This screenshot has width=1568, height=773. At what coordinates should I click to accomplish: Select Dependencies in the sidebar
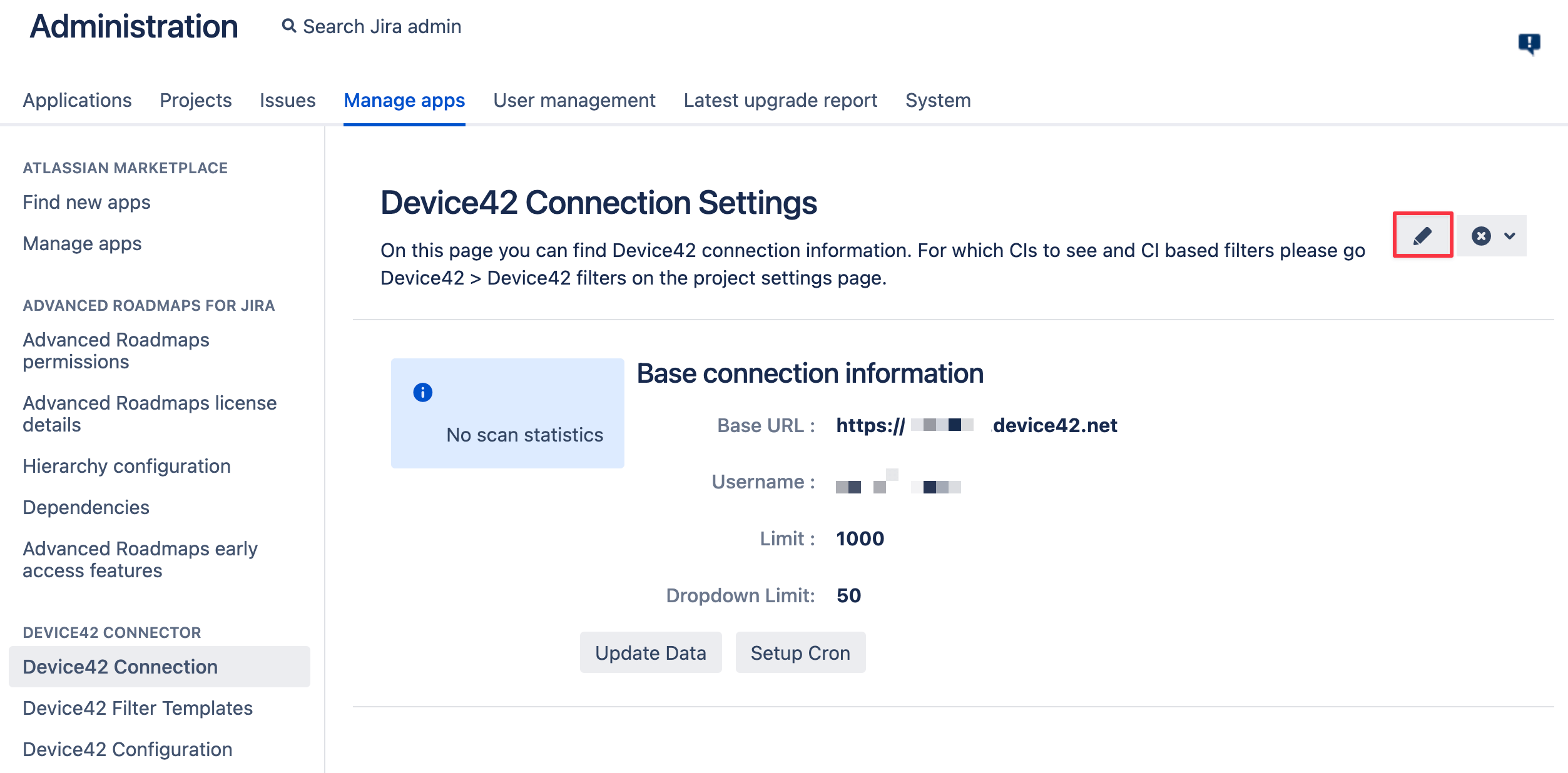pos(86,507)
